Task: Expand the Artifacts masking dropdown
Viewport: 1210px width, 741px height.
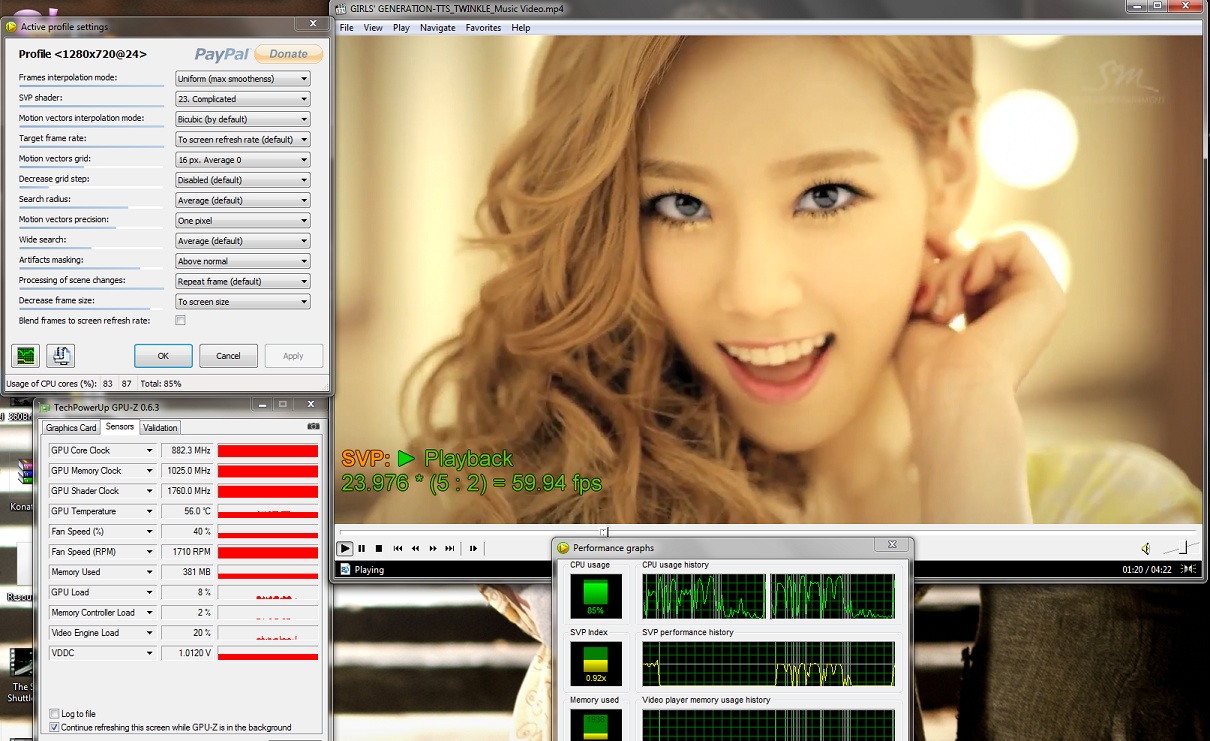Action: 242,261
